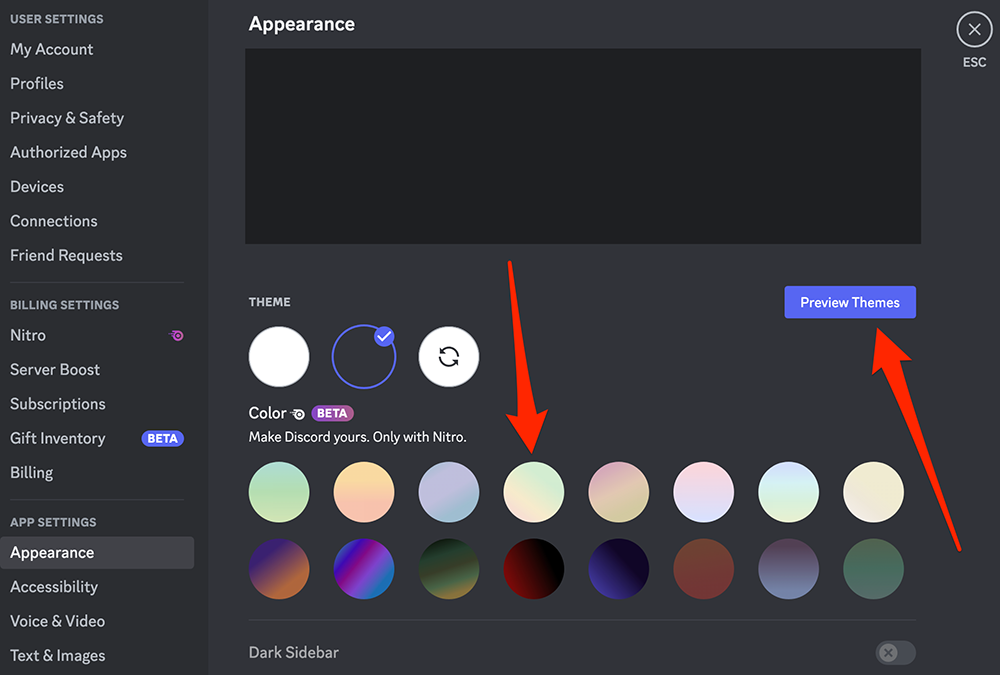
Task: Click the Nitro icon next to Color
Action: [298, 414]
